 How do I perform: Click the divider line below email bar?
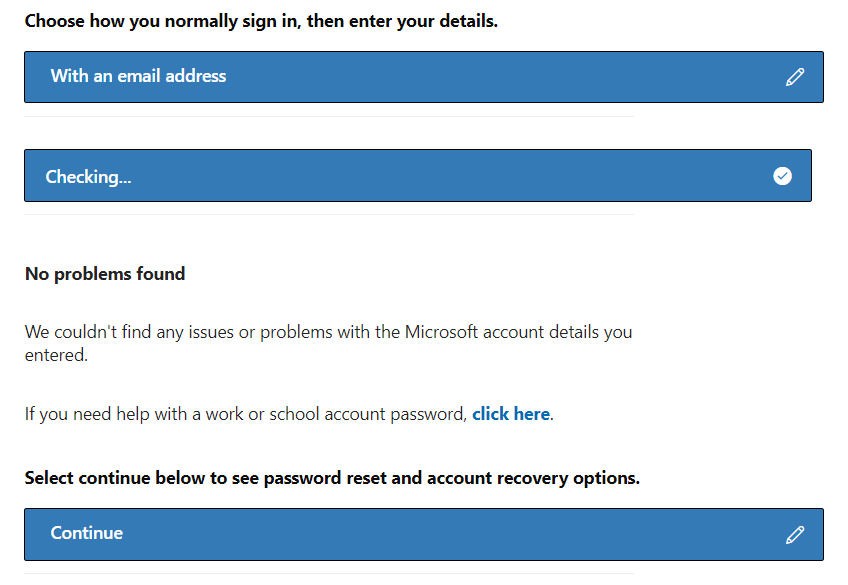[x=329, y=116]
